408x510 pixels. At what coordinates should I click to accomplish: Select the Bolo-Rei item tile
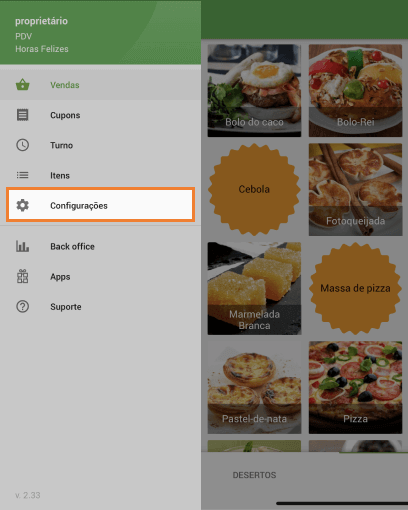point(355,91)
